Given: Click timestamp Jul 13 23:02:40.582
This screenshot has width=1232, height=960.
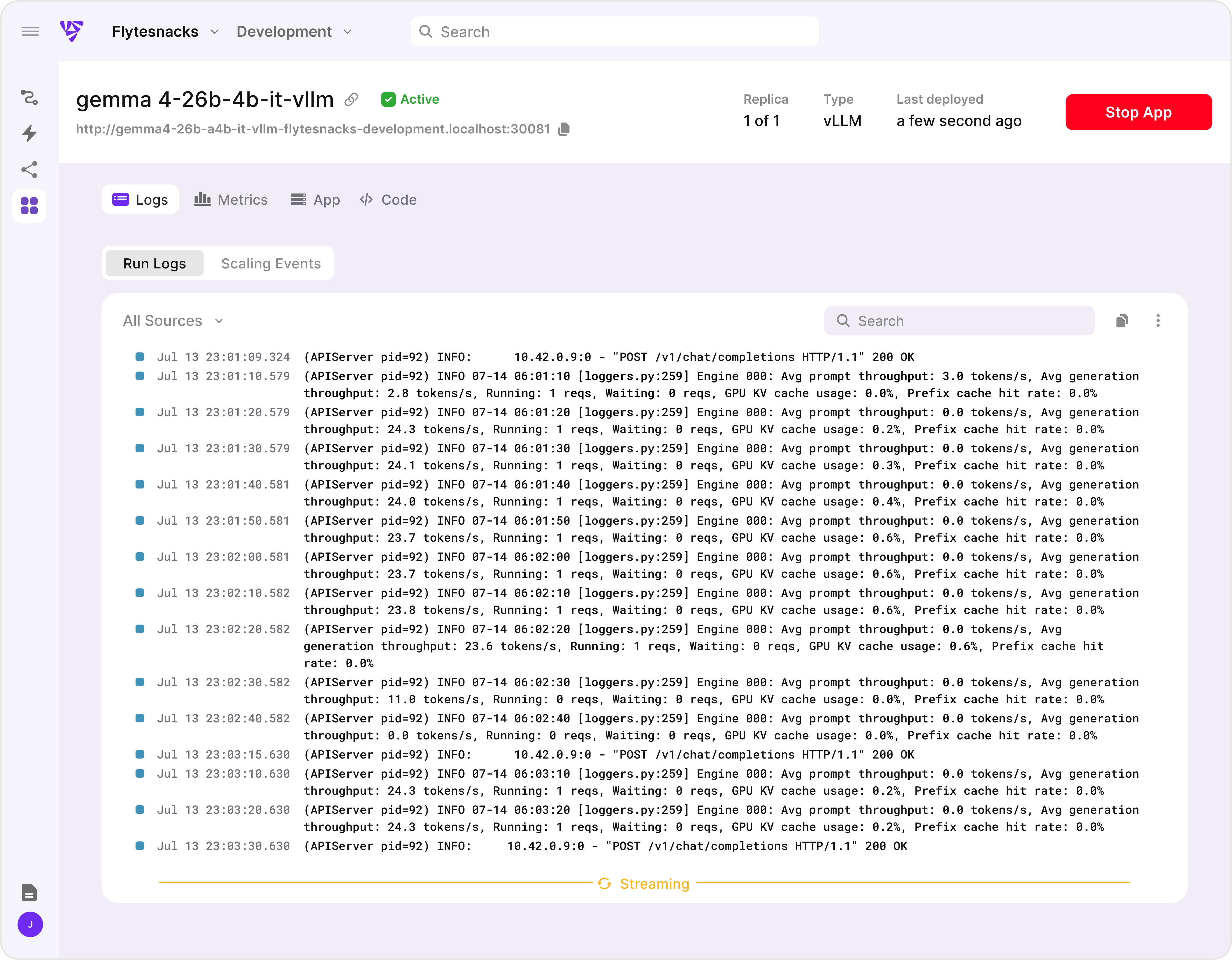Looking at the screenshot, I should click(x=223, y=718).
